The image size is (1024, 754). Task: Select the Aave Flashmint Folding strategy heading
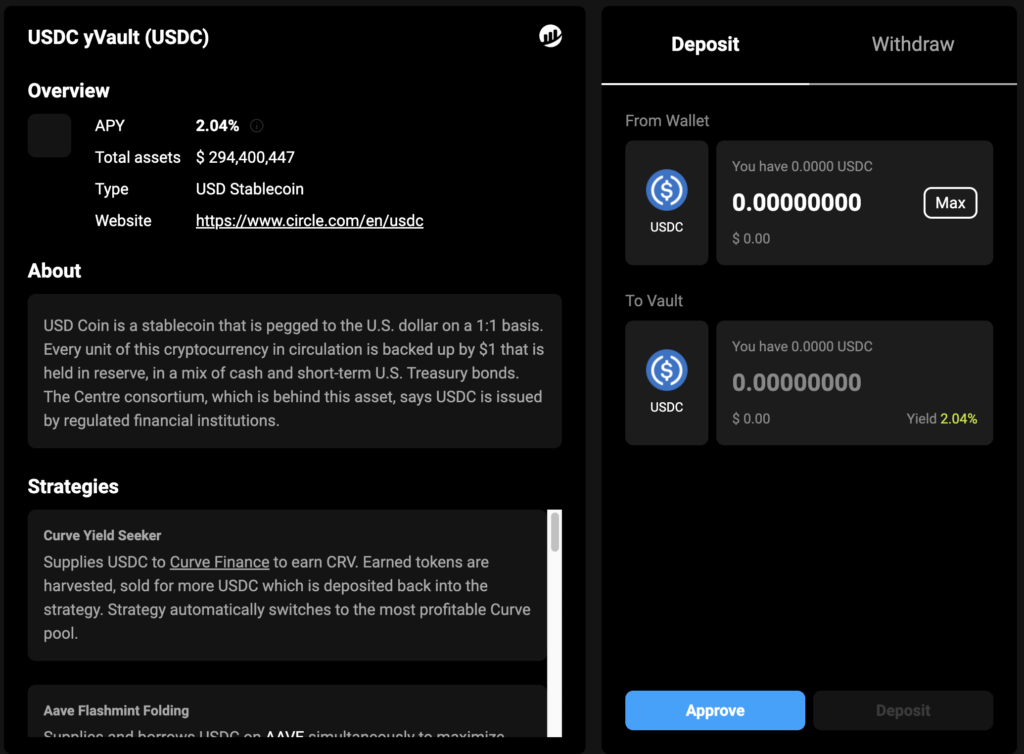(116, 711)
